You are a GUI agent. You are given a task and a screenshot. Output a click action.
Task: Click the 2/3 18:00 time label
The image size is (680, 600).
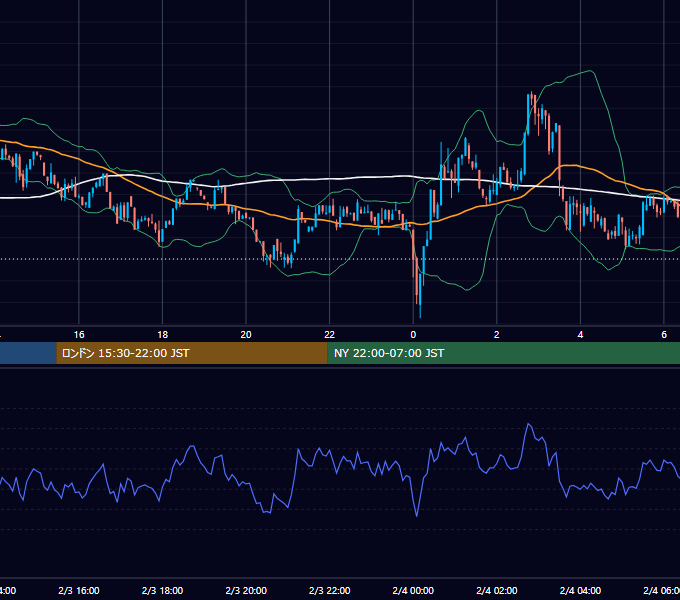(163, 590)
